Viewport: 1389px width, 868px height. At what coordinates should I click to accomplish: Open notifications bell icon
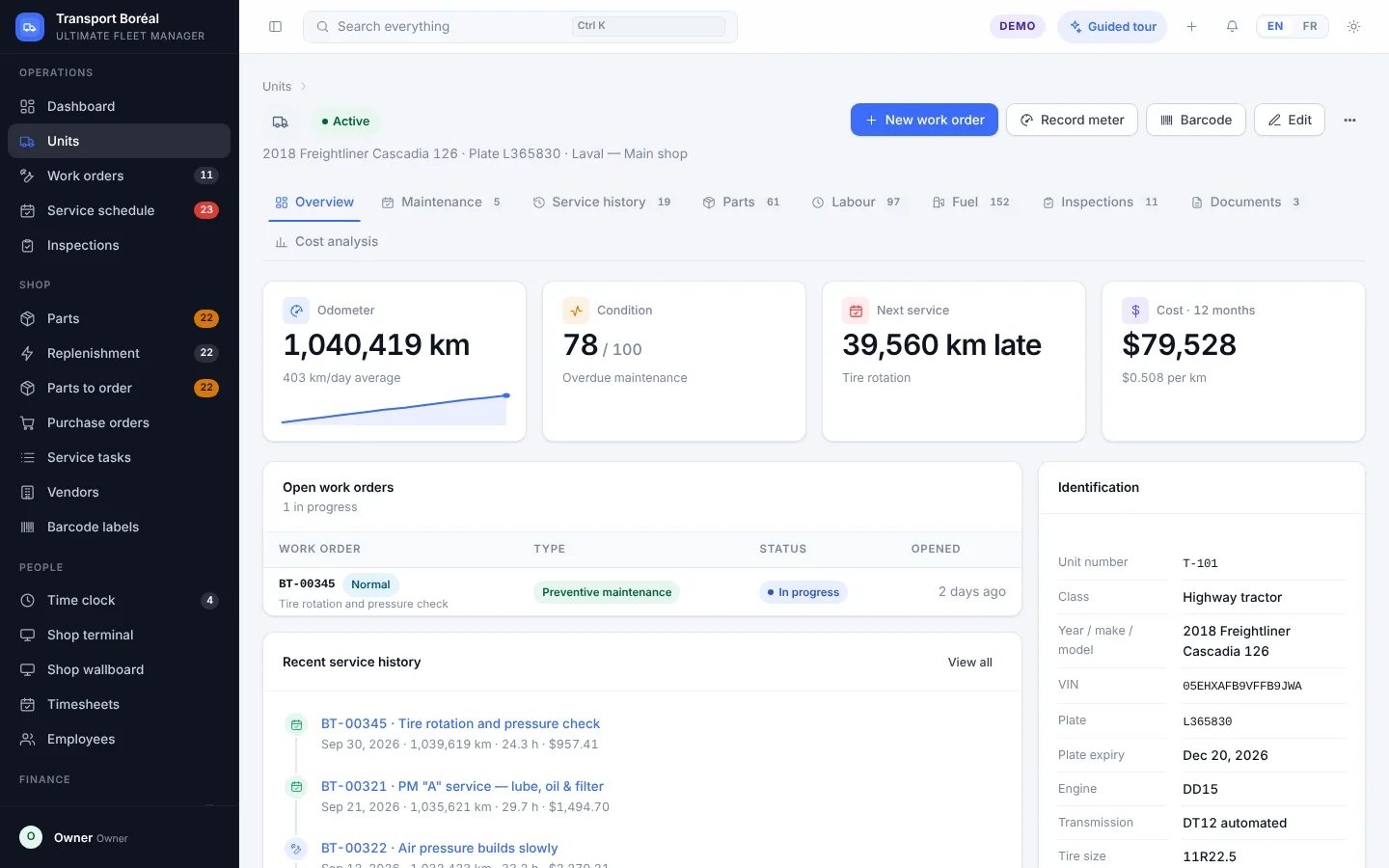pyautogui.click(x=1232, y=27)
